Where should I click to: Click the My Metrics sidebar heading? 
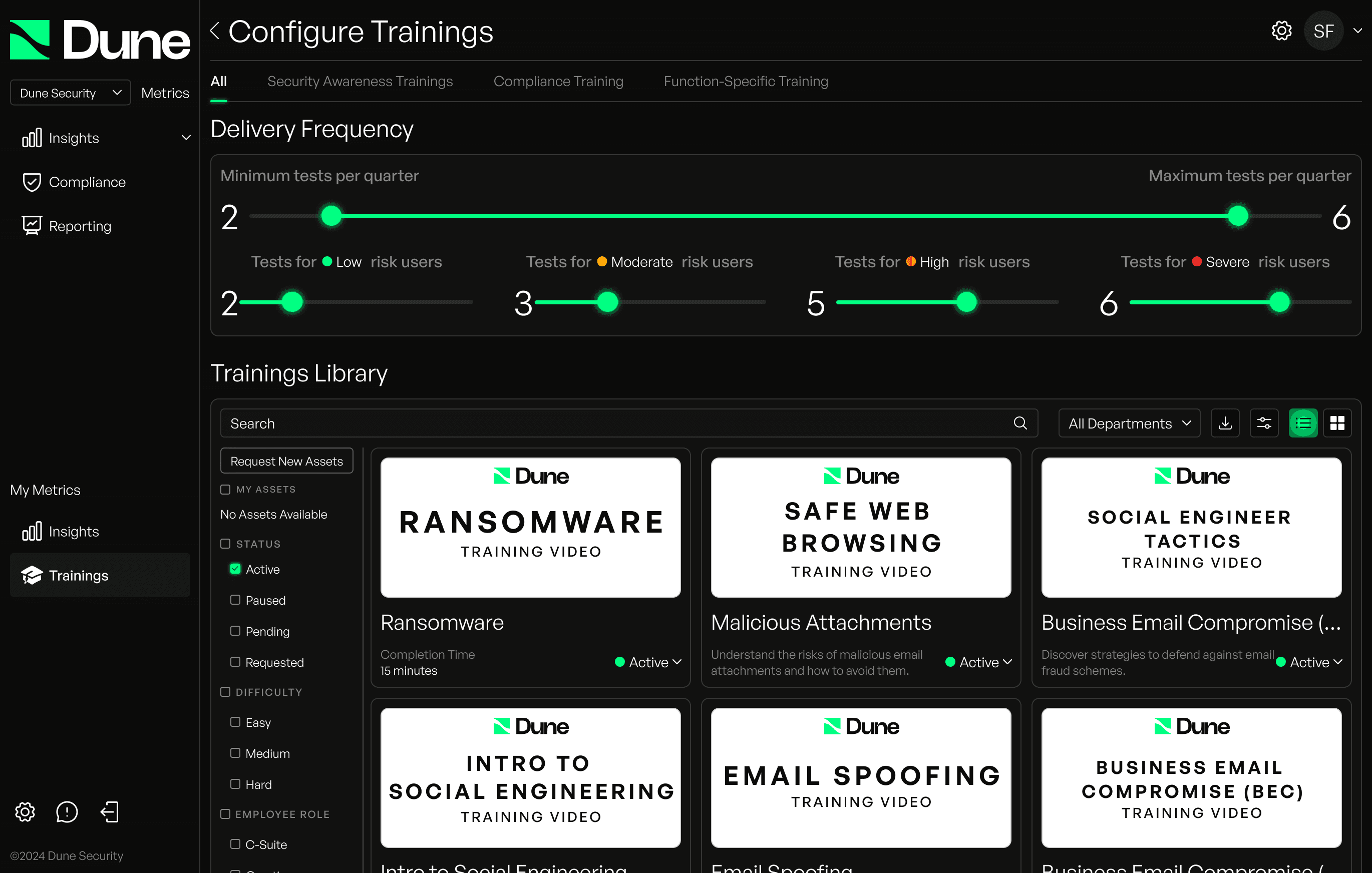coord(46,491)
